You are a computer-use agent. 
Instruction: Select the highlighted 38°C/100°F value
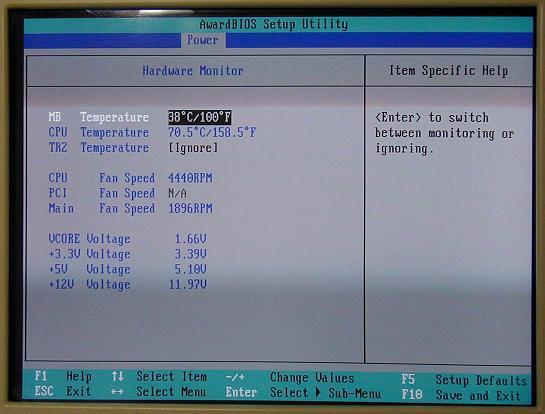click(200, 117)
